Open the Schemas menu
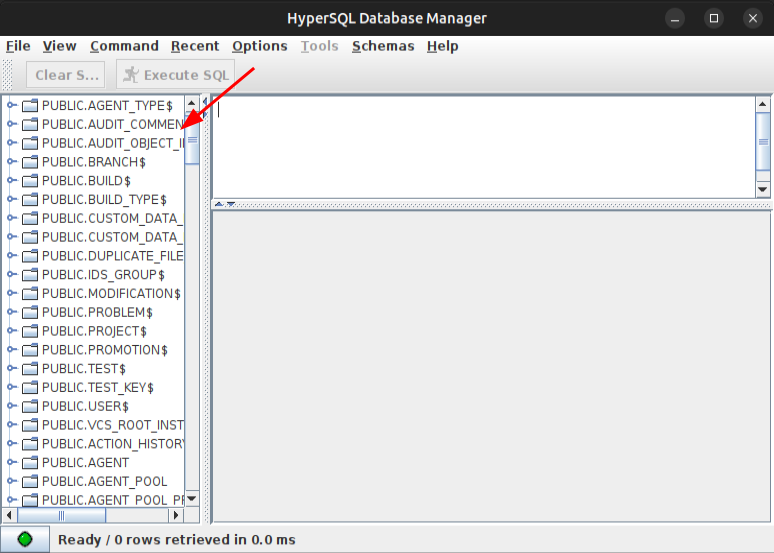The height and width of the screenshot is (553, 774). (x=382, y=46)
